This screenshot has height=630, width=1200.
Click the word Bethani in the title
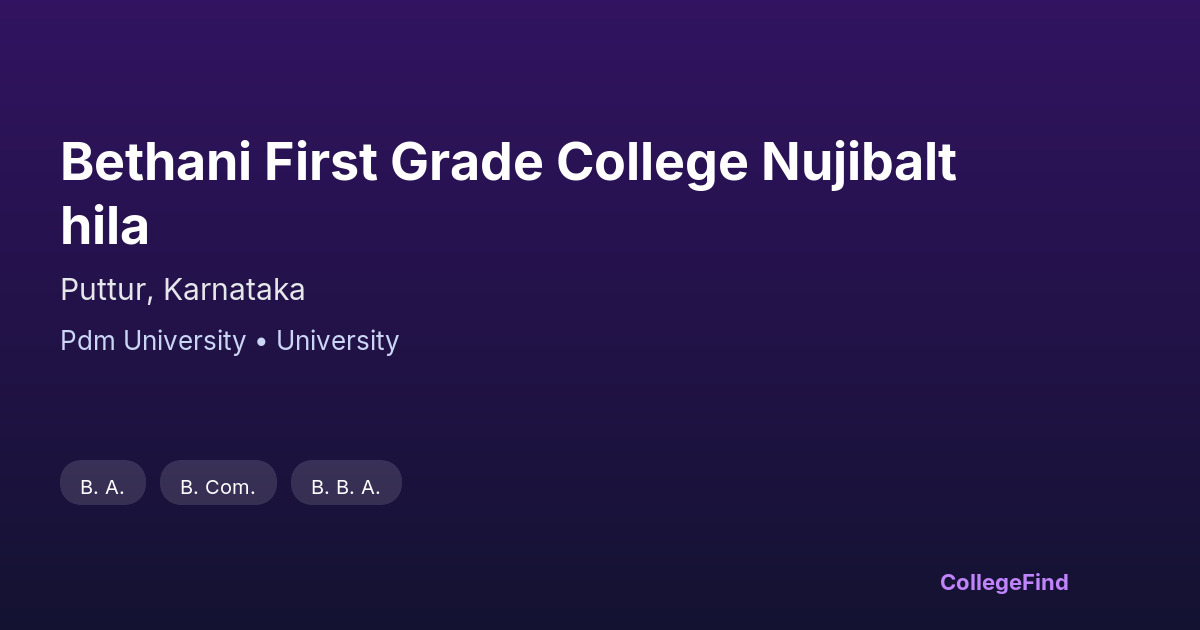pyautogui.click(x=155, y=163)
